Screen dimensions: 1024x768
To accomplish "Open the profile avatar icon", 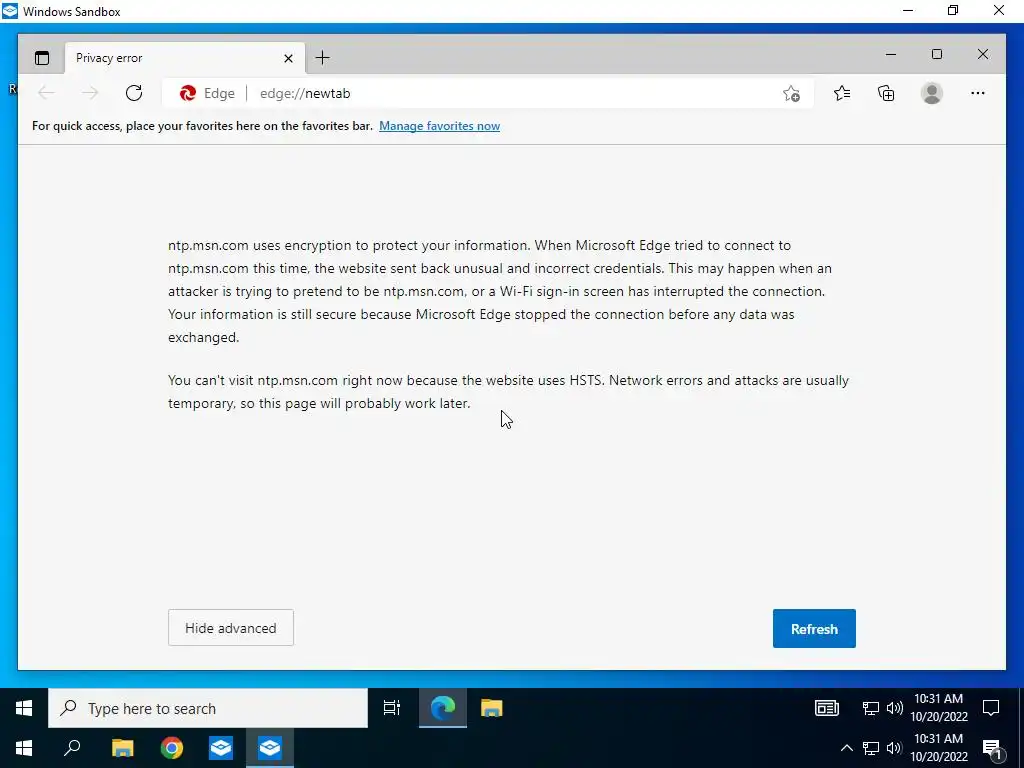I will pos(932,93).
